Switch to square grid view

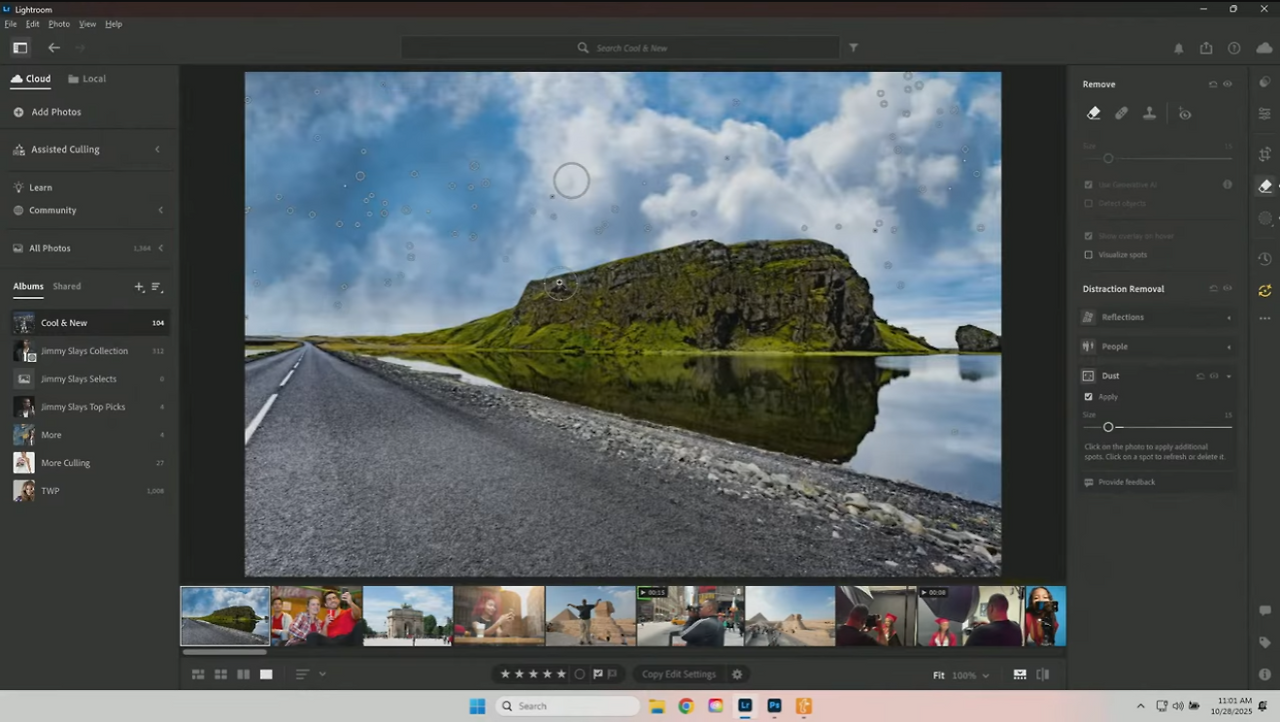click(221, 675)
